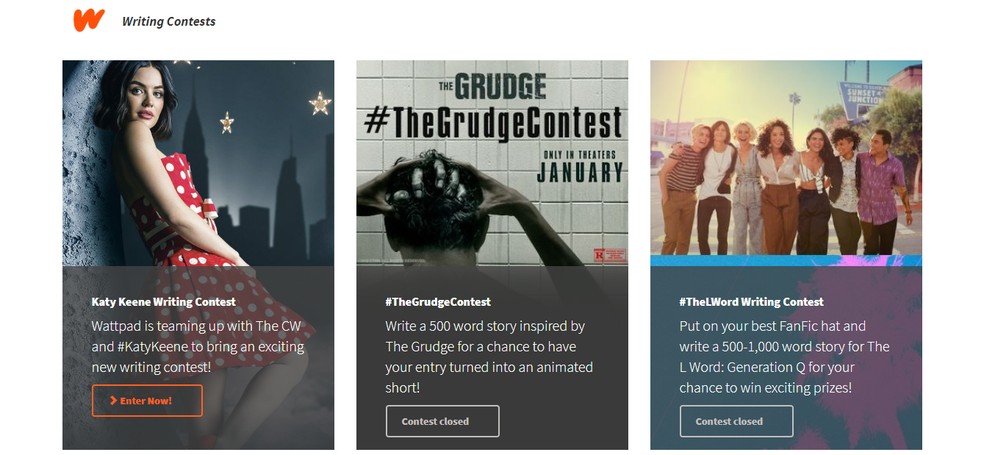
Task: Click Only In Theaters January poster text
Action: (x=579, y=164)
